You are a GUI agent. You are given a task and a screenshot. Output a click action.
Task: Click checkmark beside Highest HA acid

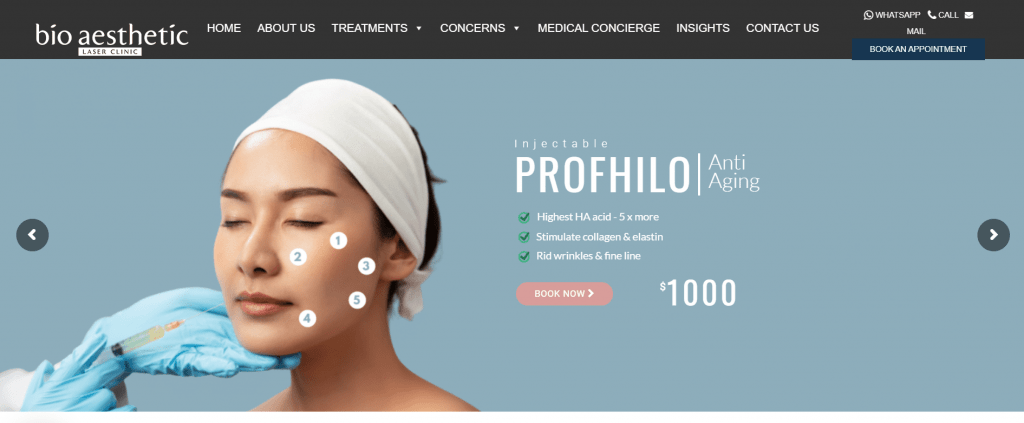tap(524, 217)
